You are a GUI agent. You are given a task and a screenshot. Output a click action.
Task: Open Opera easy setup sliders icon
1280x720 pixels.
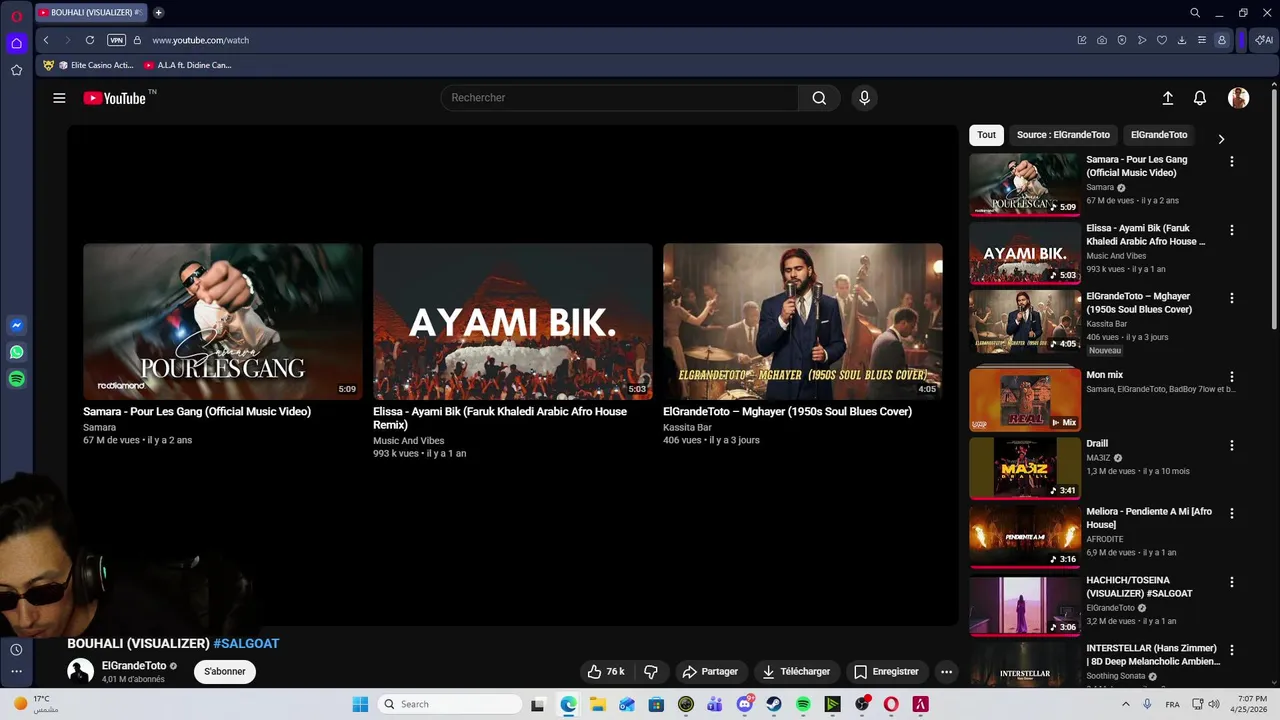(x=1202, y=40)
